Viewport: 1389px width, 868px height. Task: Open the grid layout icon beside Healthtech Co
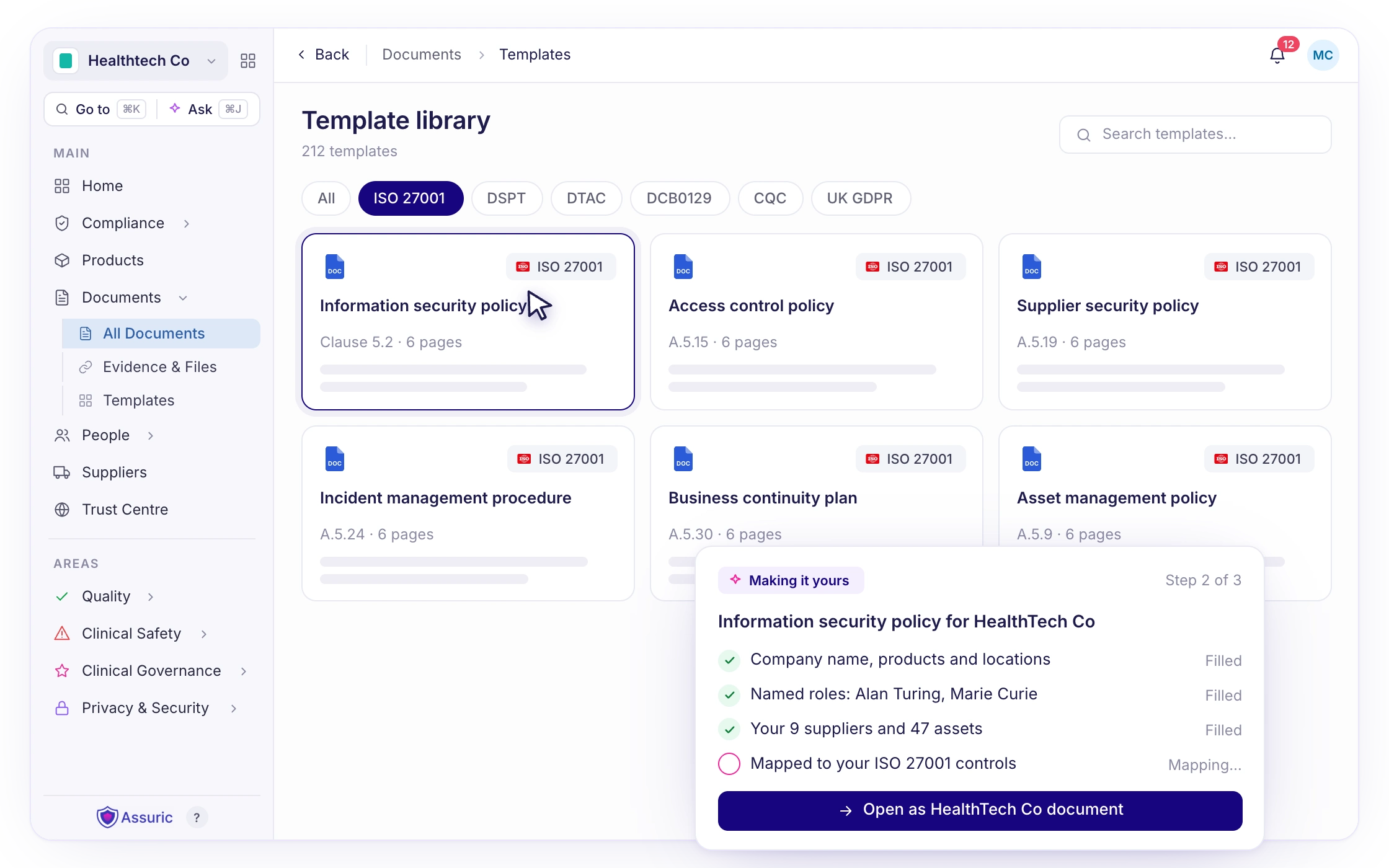click(x=248, y=61)
